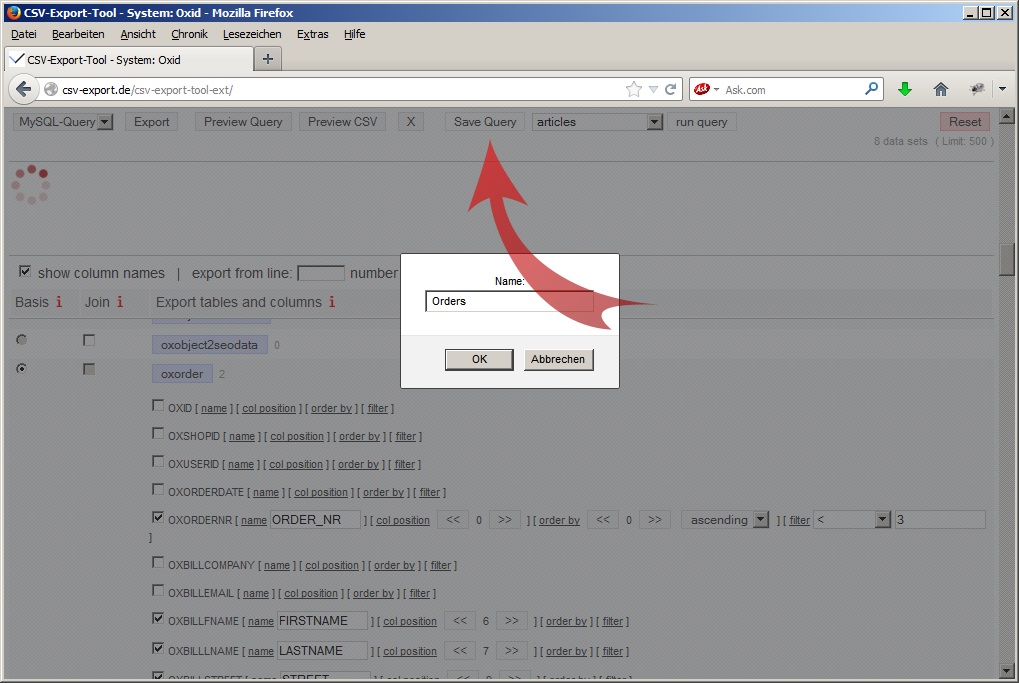Click OXORDERNR filter value field
This screenshot has height=683, width=1019.
[940, 520]
